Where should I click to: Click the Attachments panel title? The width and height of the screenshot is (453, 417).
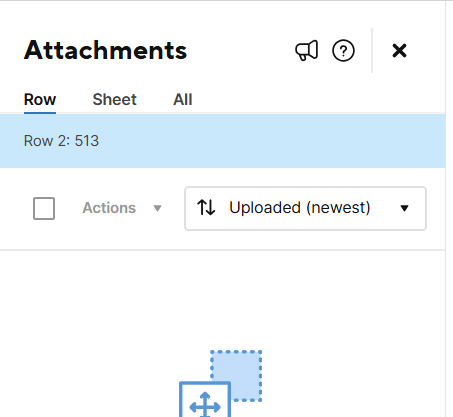105,50
